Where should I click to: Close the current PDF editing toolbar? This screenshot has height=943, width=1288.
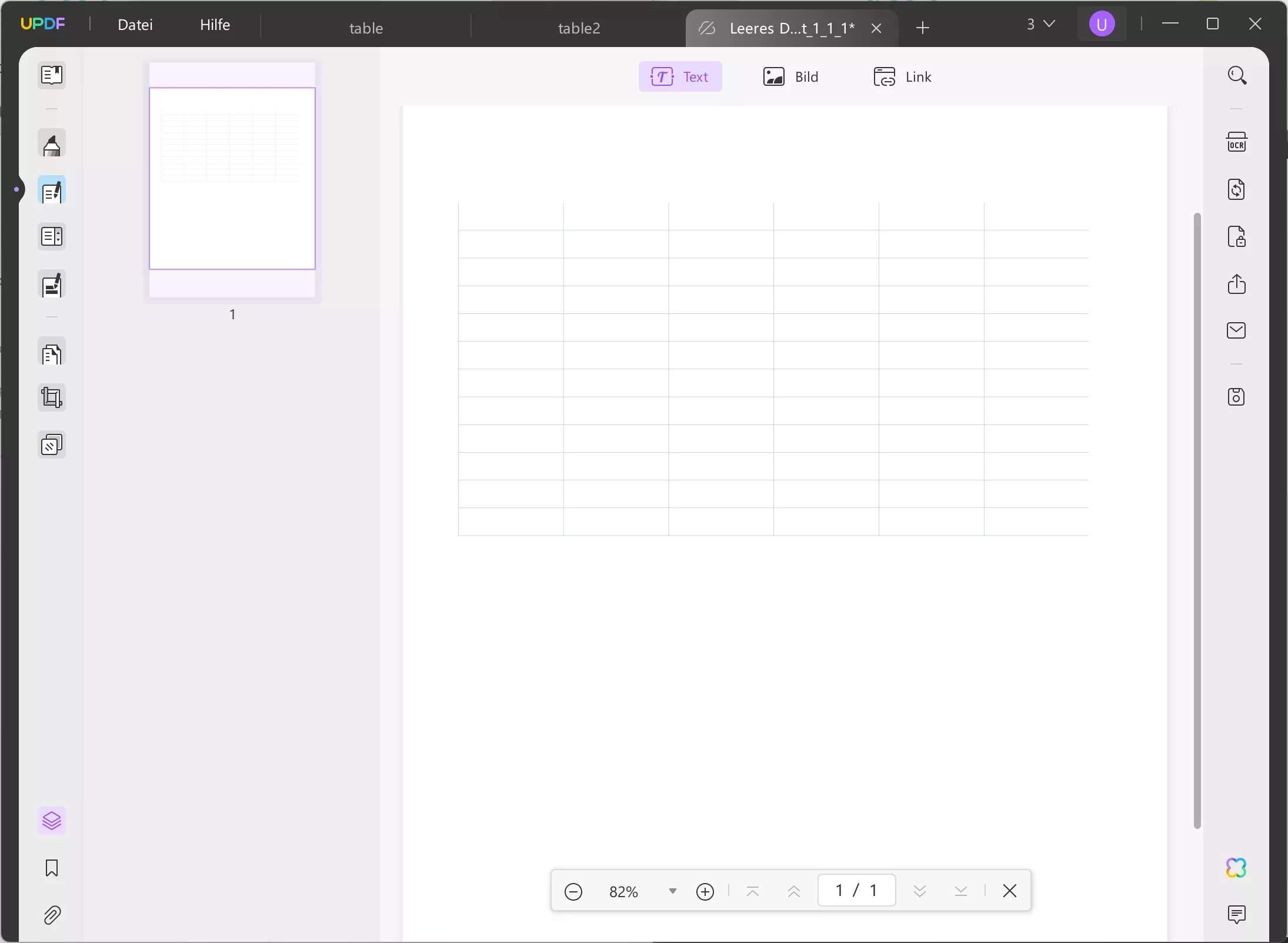[1010, 891]
